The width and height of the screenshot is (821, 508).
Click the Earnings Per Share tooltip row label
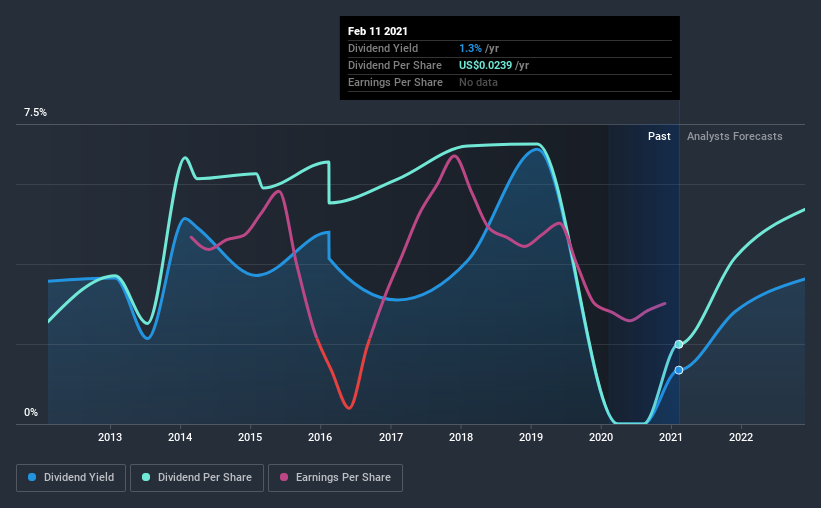point(395,82)
